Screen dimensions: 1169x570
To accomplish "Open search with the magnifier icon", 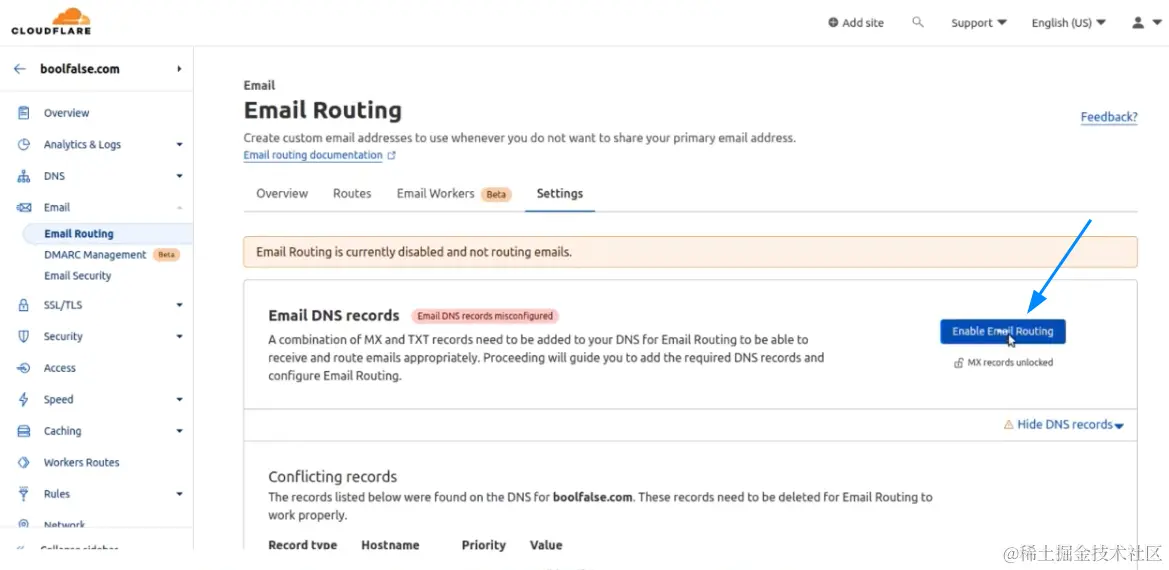I will click(x=918, y=22).
